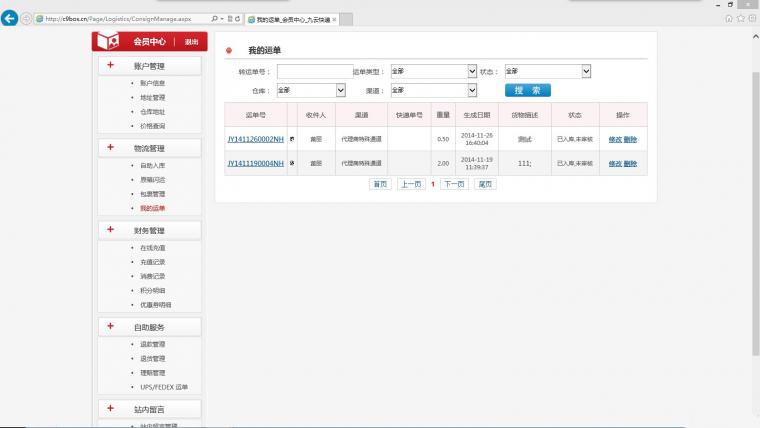Click the red plus icon beside 财务管理

coord(111,229)
